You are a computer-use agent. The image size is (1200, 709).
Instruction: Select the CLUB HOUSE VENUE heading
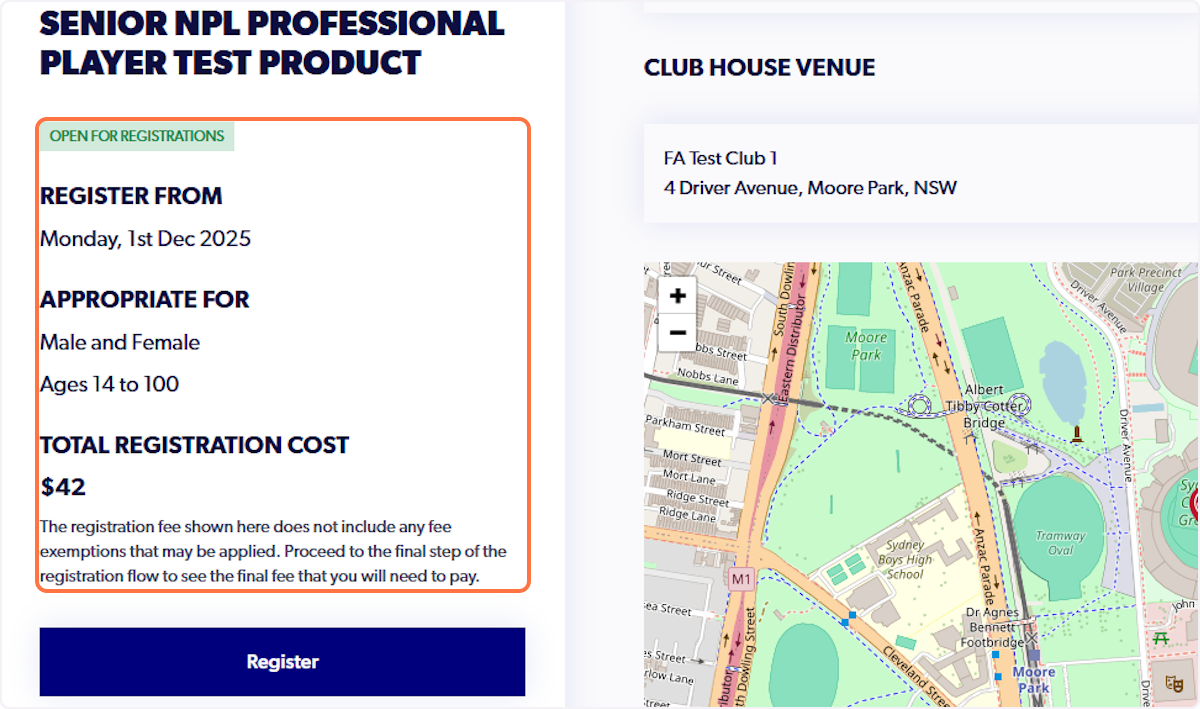tap(759, 67)
